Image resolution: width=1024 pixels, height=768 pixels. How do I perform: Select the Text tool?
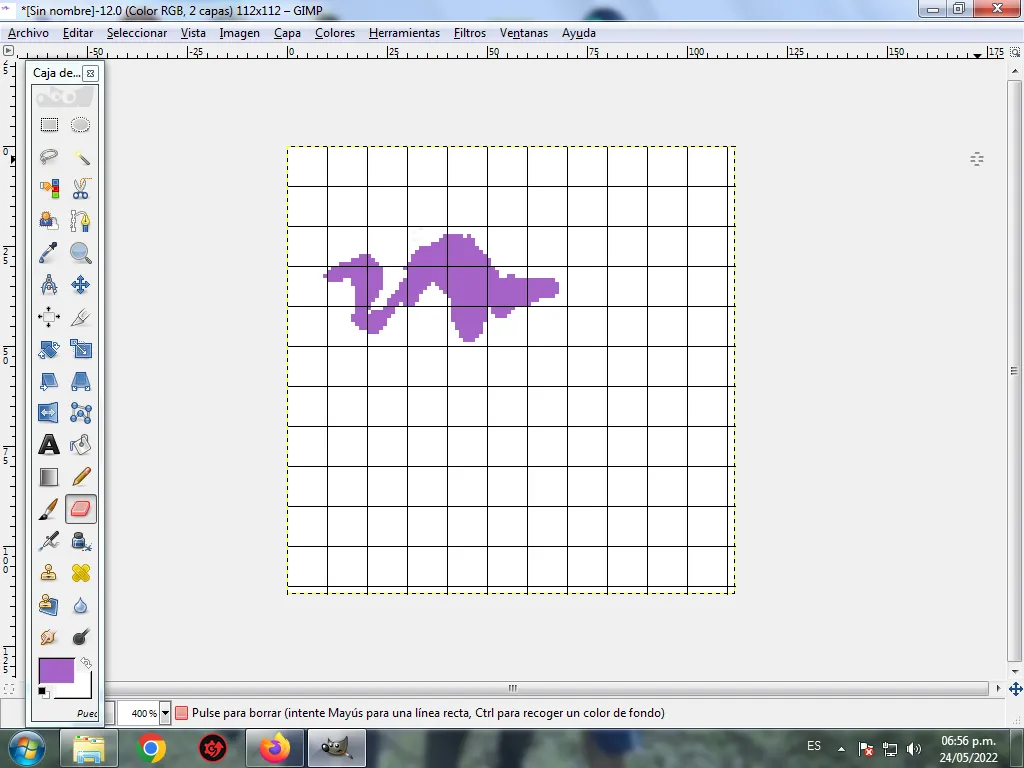(49, 445)
